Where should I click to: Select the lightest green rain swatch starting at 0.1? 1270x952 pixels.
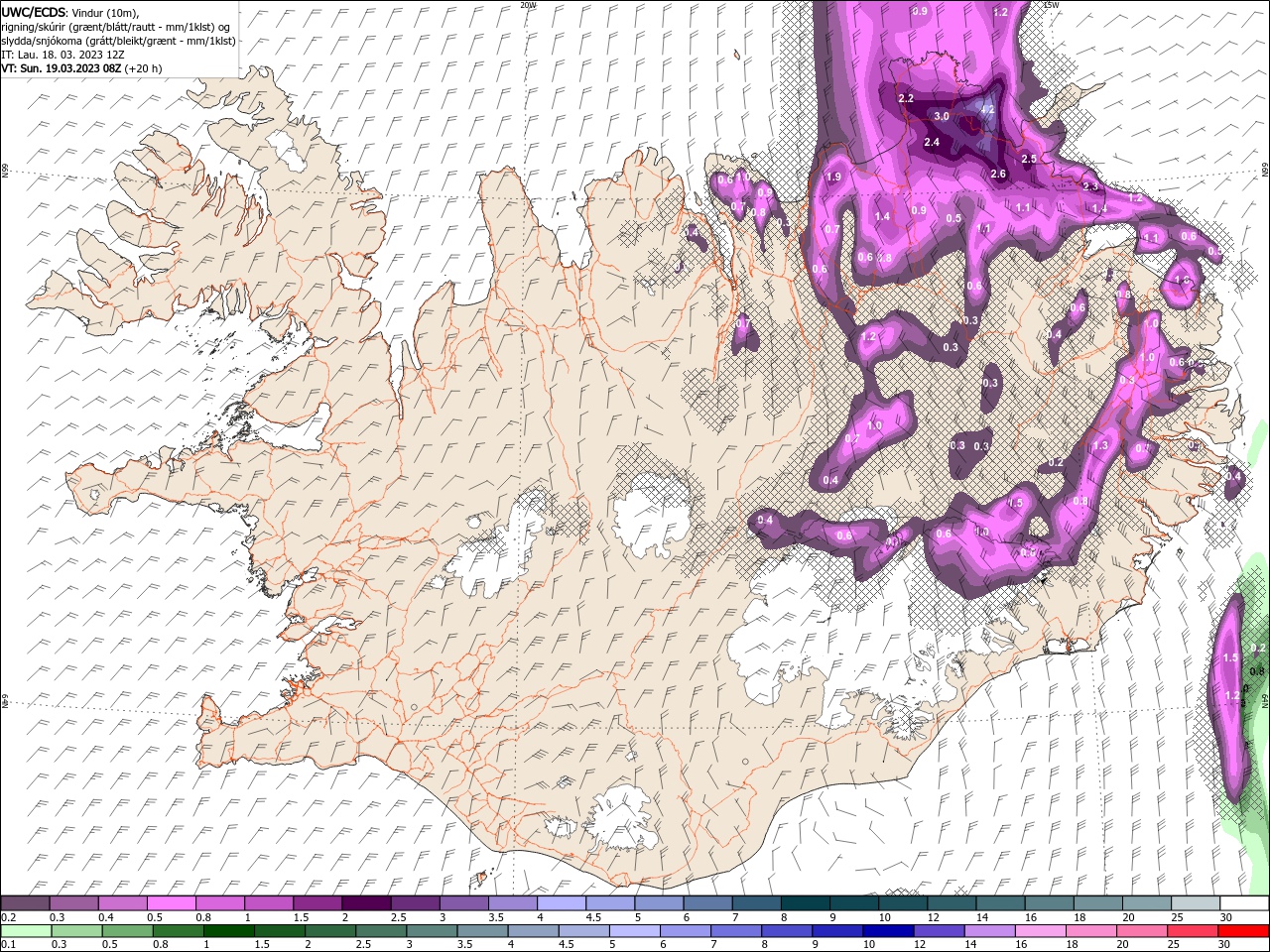tap(26, 930)
